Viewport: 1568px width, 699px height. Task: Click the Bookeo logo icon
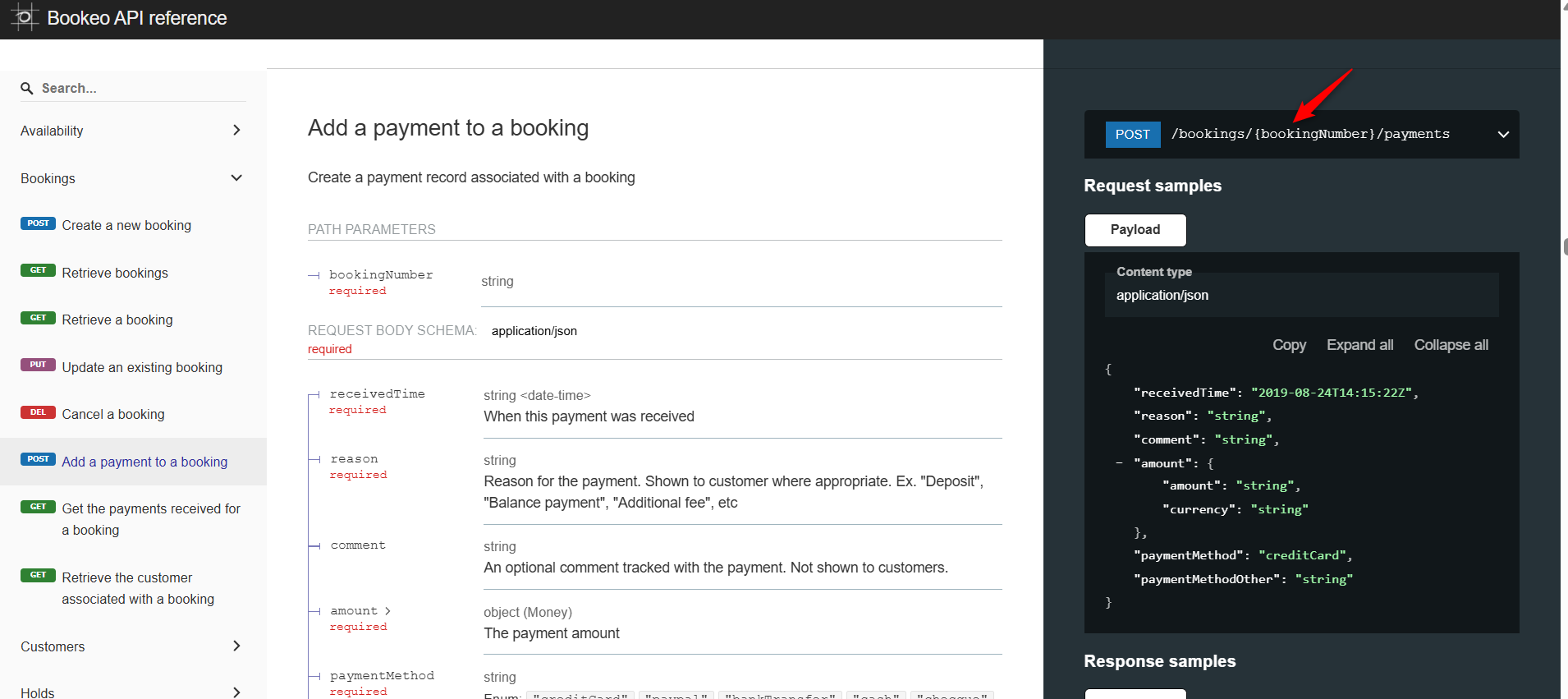(x=25, y=17)
